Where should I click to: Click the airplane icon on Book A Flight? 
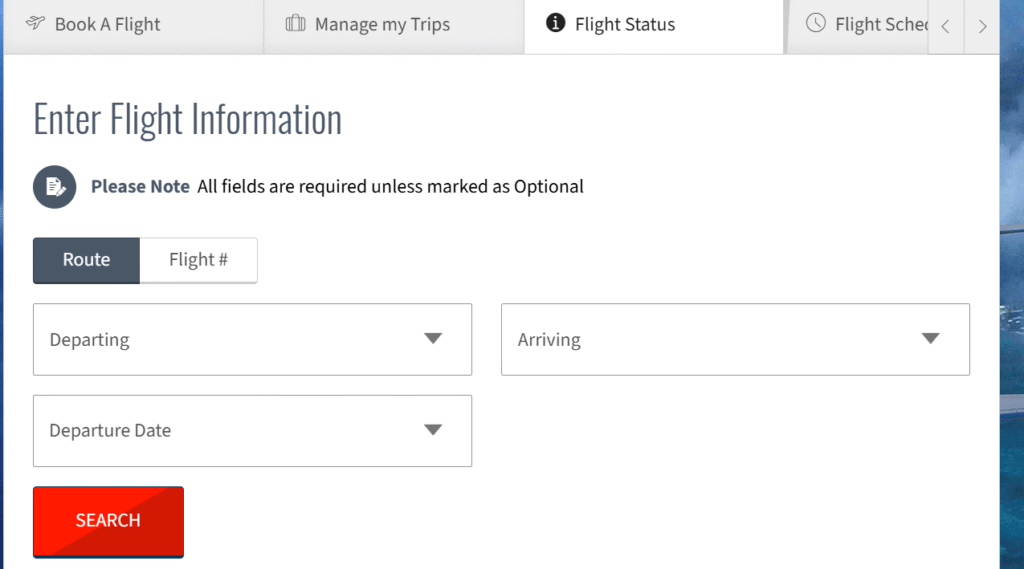(36, 24)
